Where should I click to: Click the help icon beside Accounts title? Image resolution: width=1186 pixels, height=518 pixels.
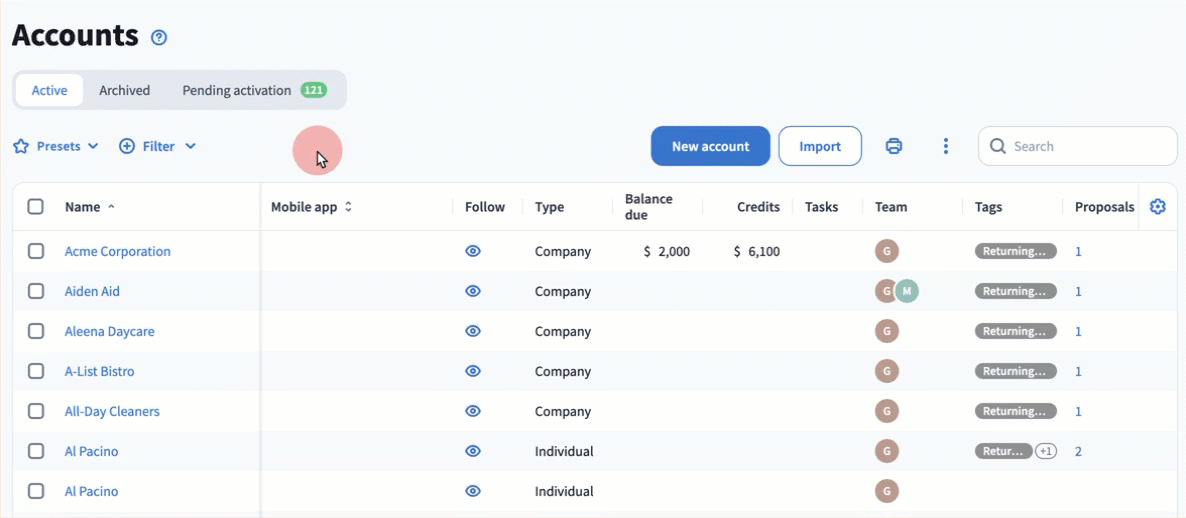pos(159,38)
